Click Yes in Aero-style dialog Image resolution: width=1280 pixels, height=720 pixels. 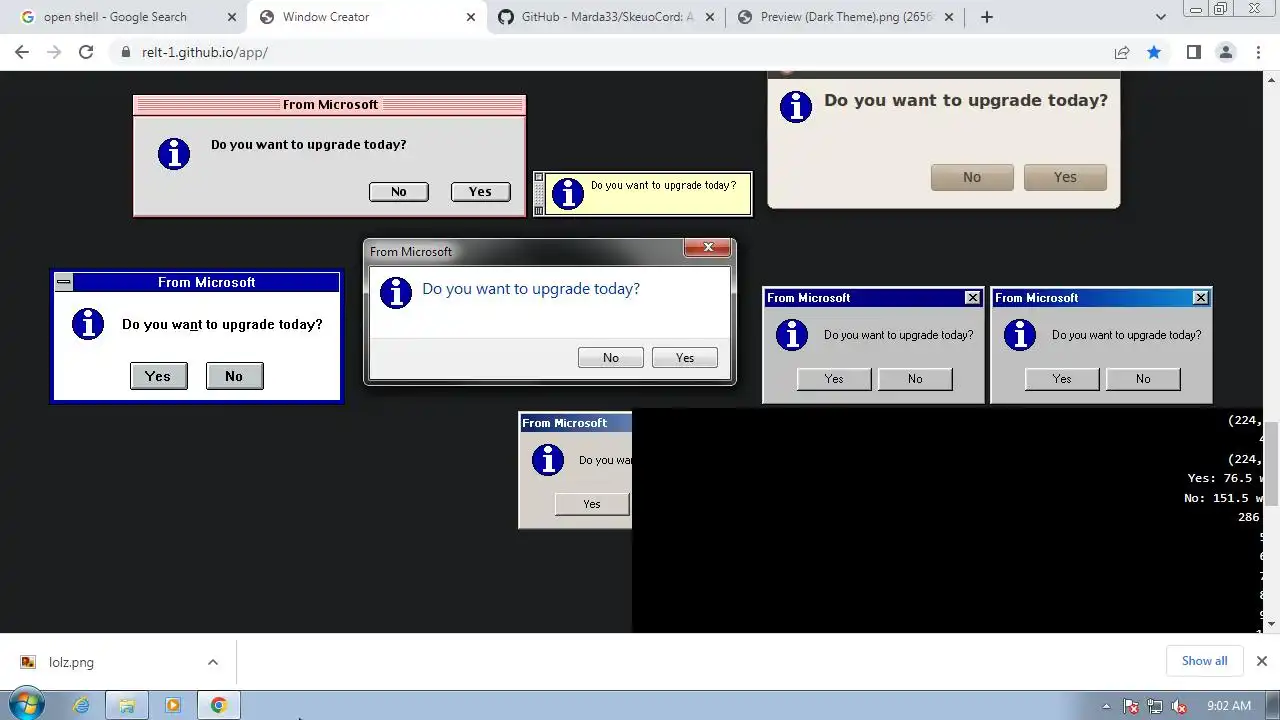pyautogui.click(x=685, y=358)
